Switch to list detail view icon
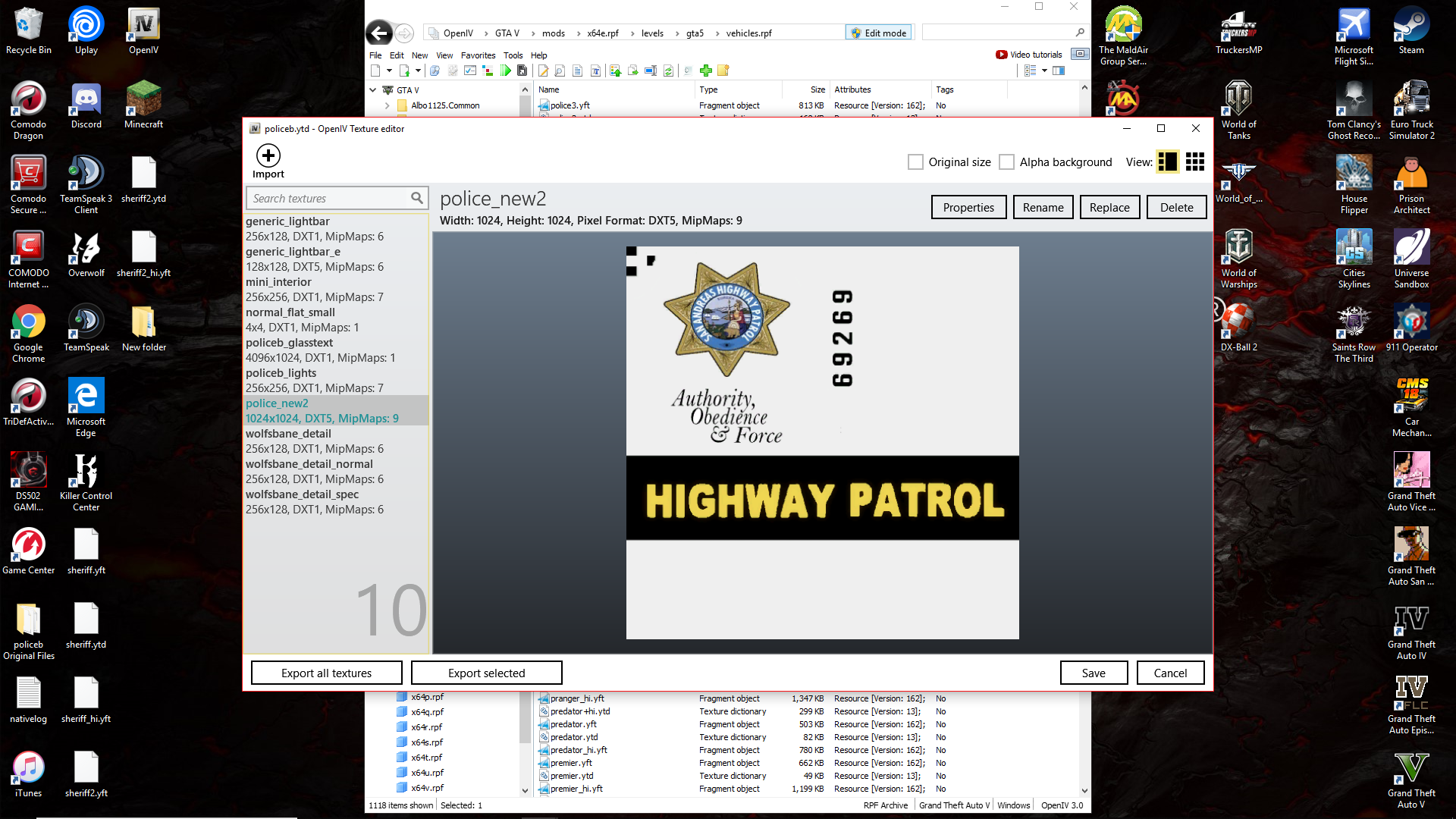The height and width of the screenshot is (819, 1456). [1167, 162]
